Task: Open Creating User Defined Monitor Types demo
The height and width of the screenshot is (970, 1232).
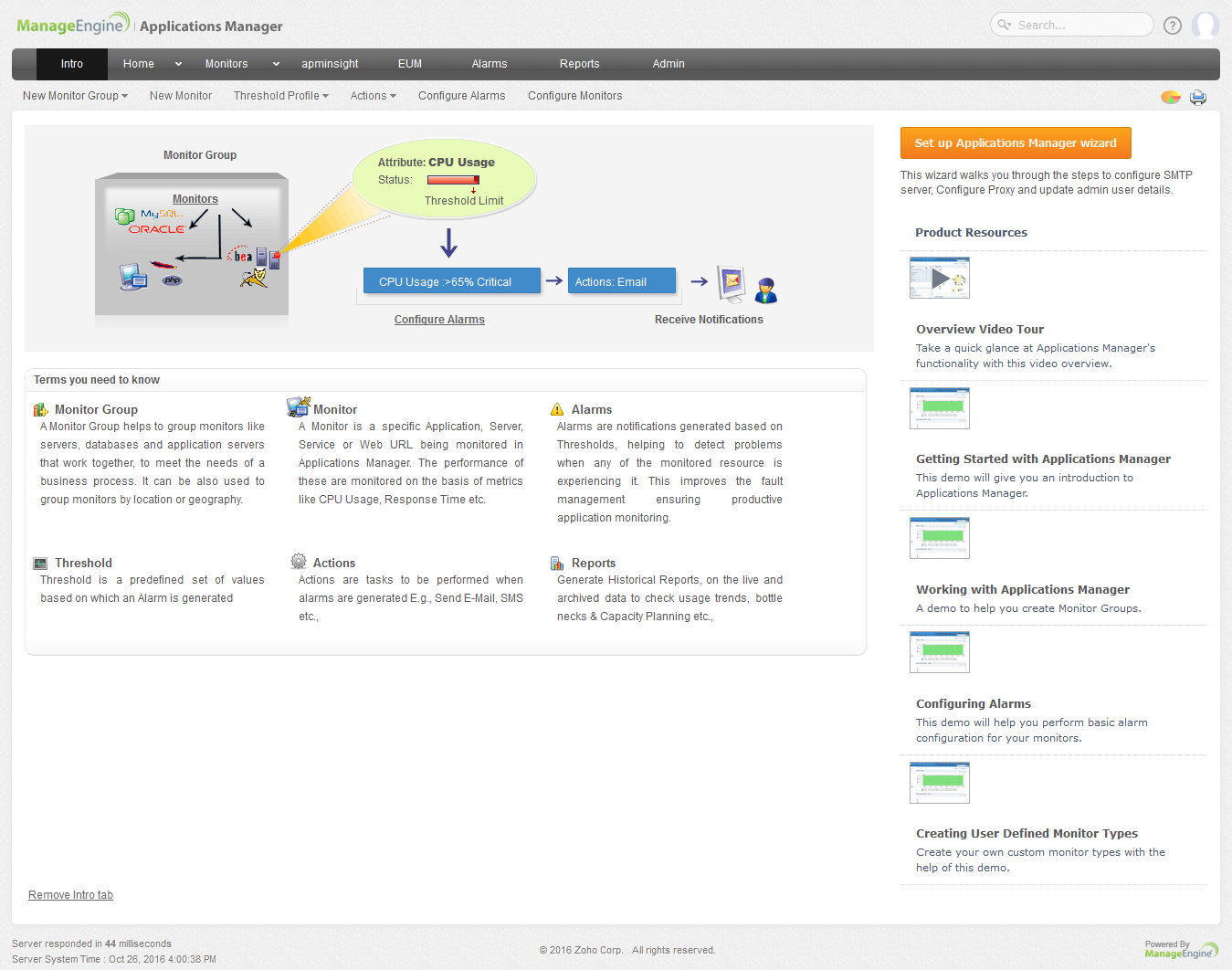Action: 1027,834
